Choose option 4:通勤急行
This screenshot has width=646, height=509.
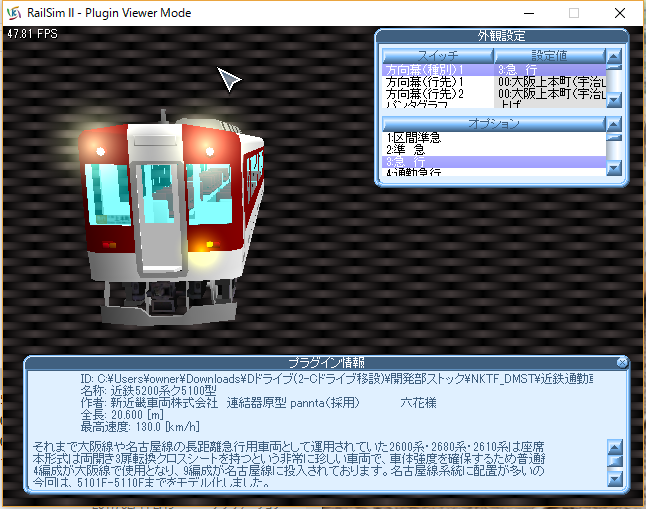click(494, 171)
